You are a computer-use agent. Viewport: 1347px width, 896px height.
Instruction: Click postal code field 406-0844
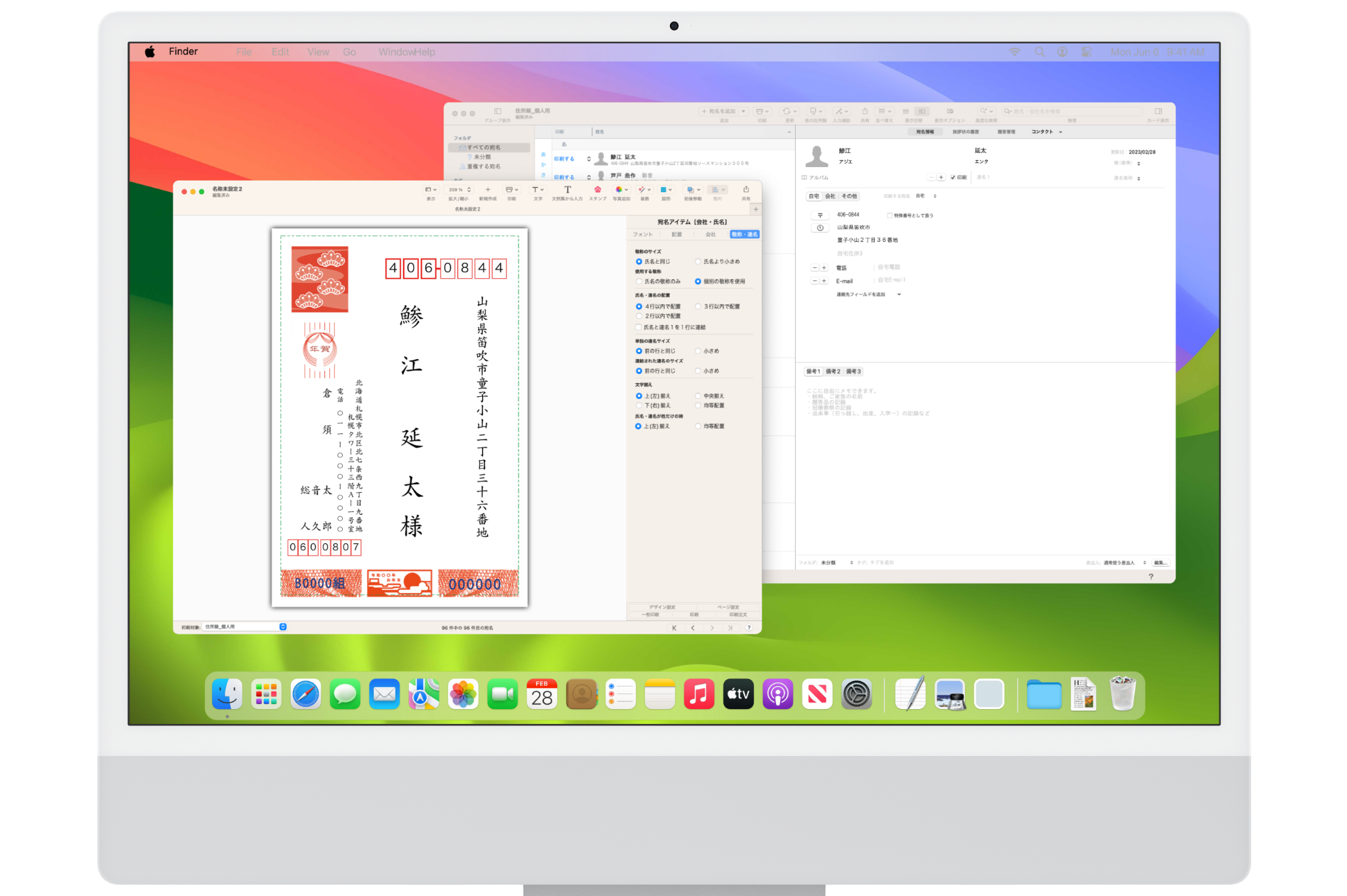pos(848,215)
